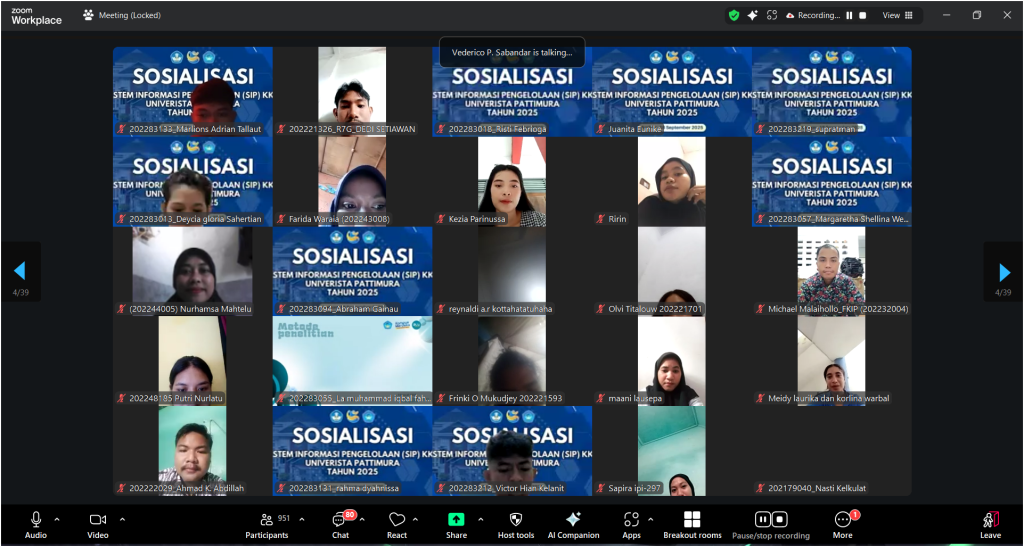
Task: Select Kezia Parinussa's video tile
Action: (512, 181)
